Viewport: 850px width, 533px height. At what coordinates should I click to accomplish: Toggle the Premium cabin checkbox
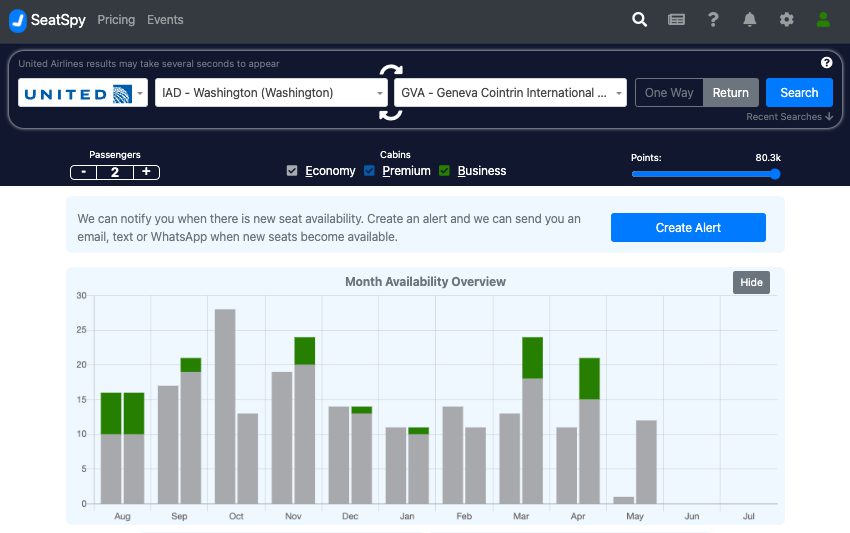tap(369, 171)
